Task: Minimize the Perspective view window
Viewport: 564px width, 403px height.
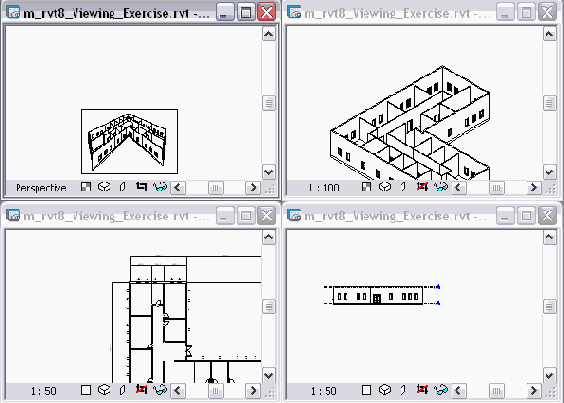Action: pos(225,13)
